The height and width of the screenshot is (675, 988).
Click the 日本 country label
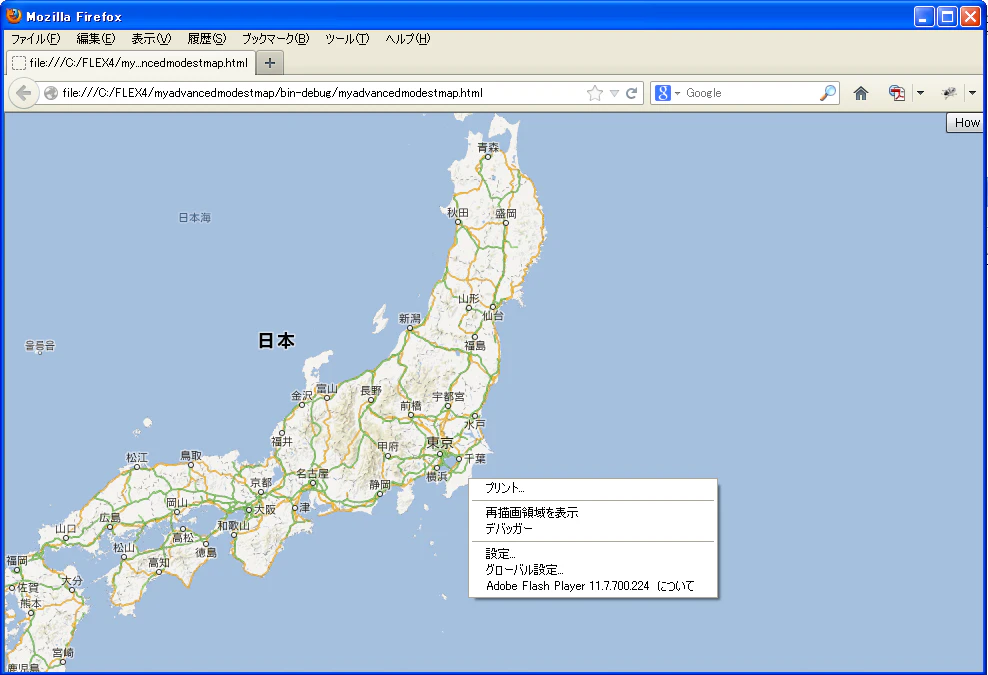pos(277,341)
